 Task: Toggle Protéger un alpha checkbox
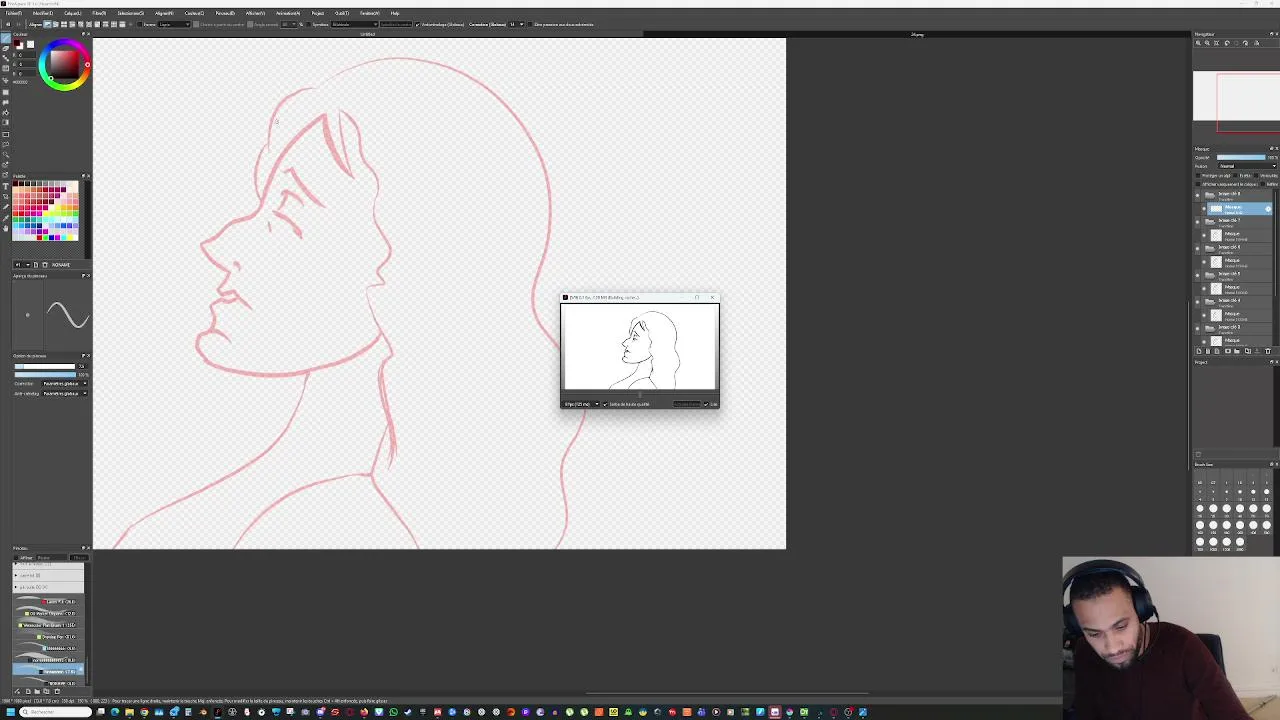[1198, 176]
